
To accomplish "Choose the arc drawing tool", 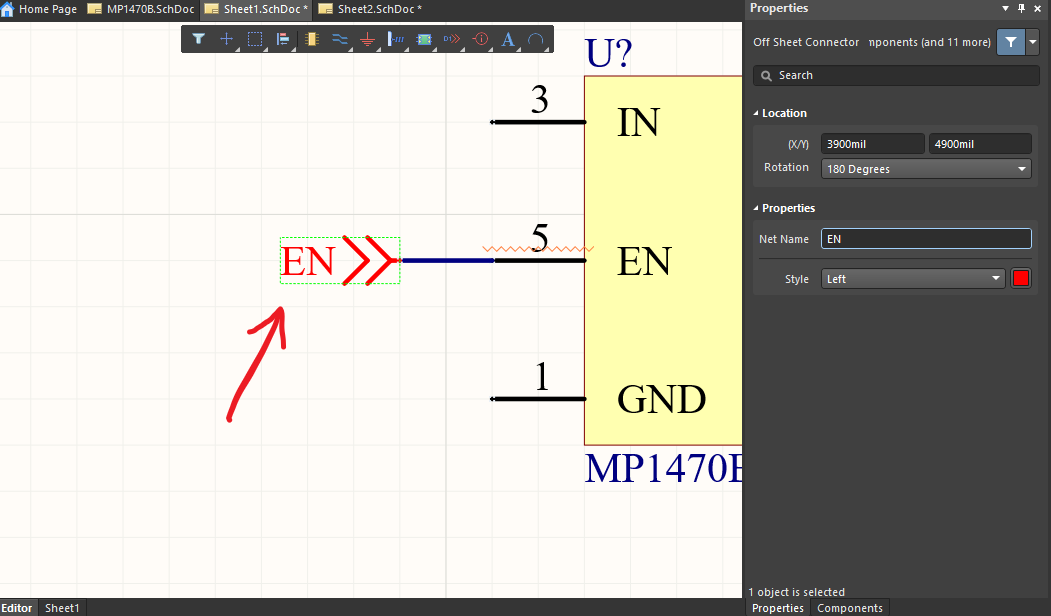I will point(536,39).
